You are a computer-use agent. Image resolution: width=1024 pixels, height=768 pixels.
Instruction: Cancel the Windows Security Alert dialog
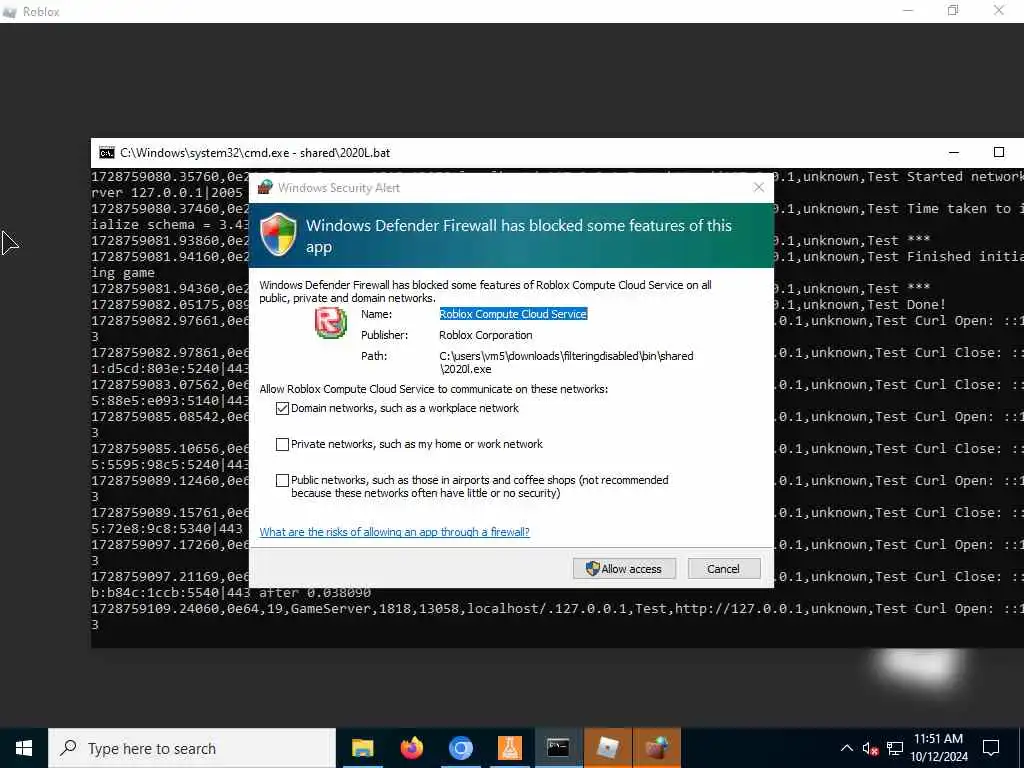pos(724,569)
